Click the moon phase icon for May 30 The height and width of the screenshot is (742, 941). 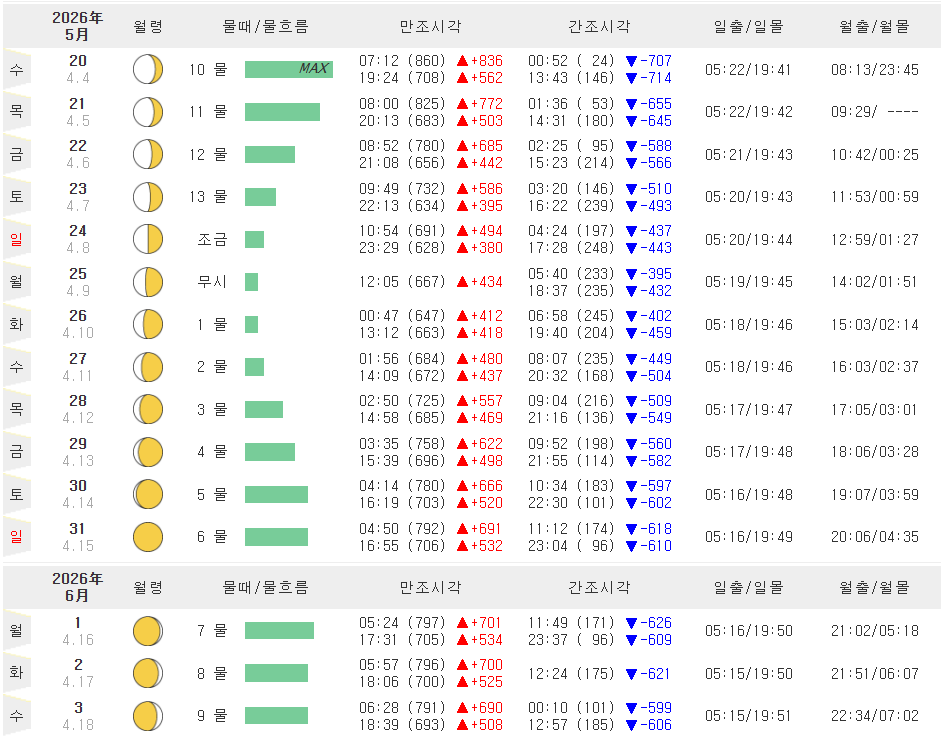coord(148,494)
